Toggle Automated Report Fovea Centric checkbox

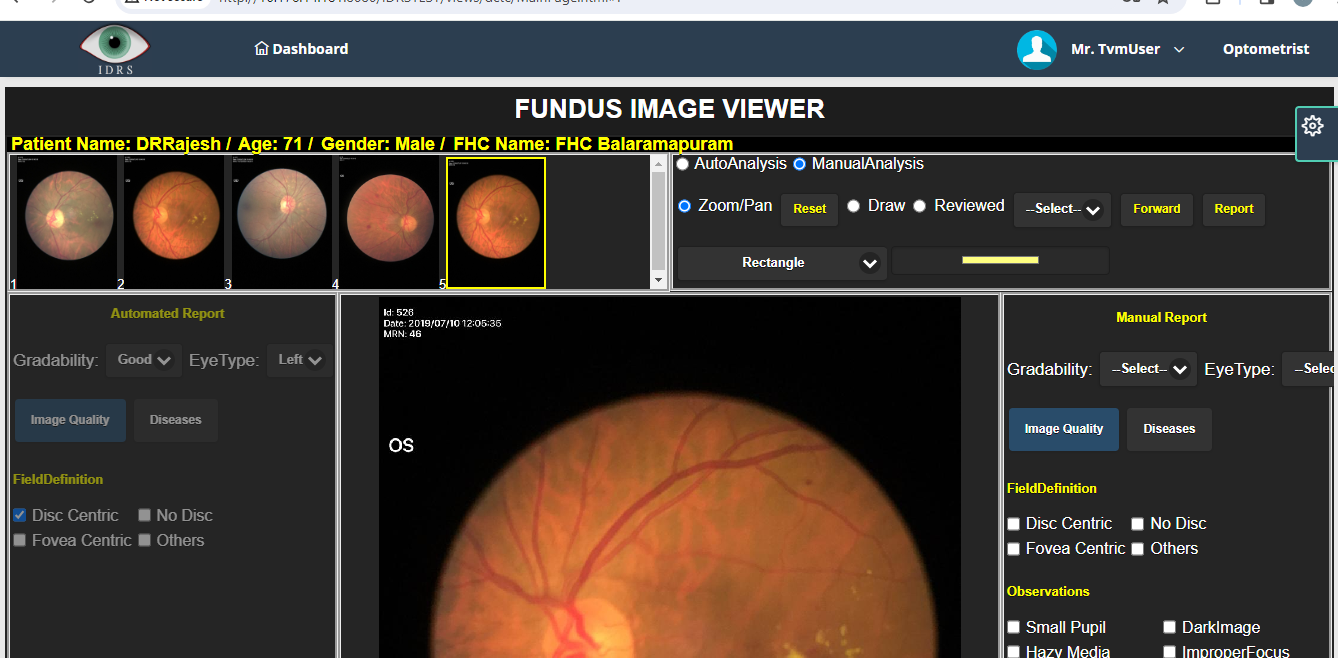tap(20, 540)
